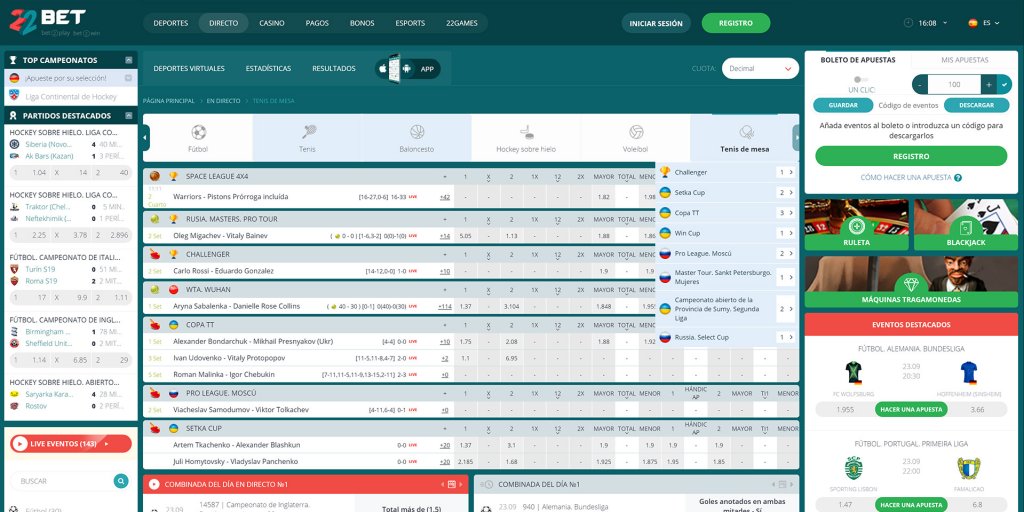Screen dimensions: 1024x512
Task: Click the help icon beside CÓMO HACER UNA APUESTA
Action: point(957,178)
